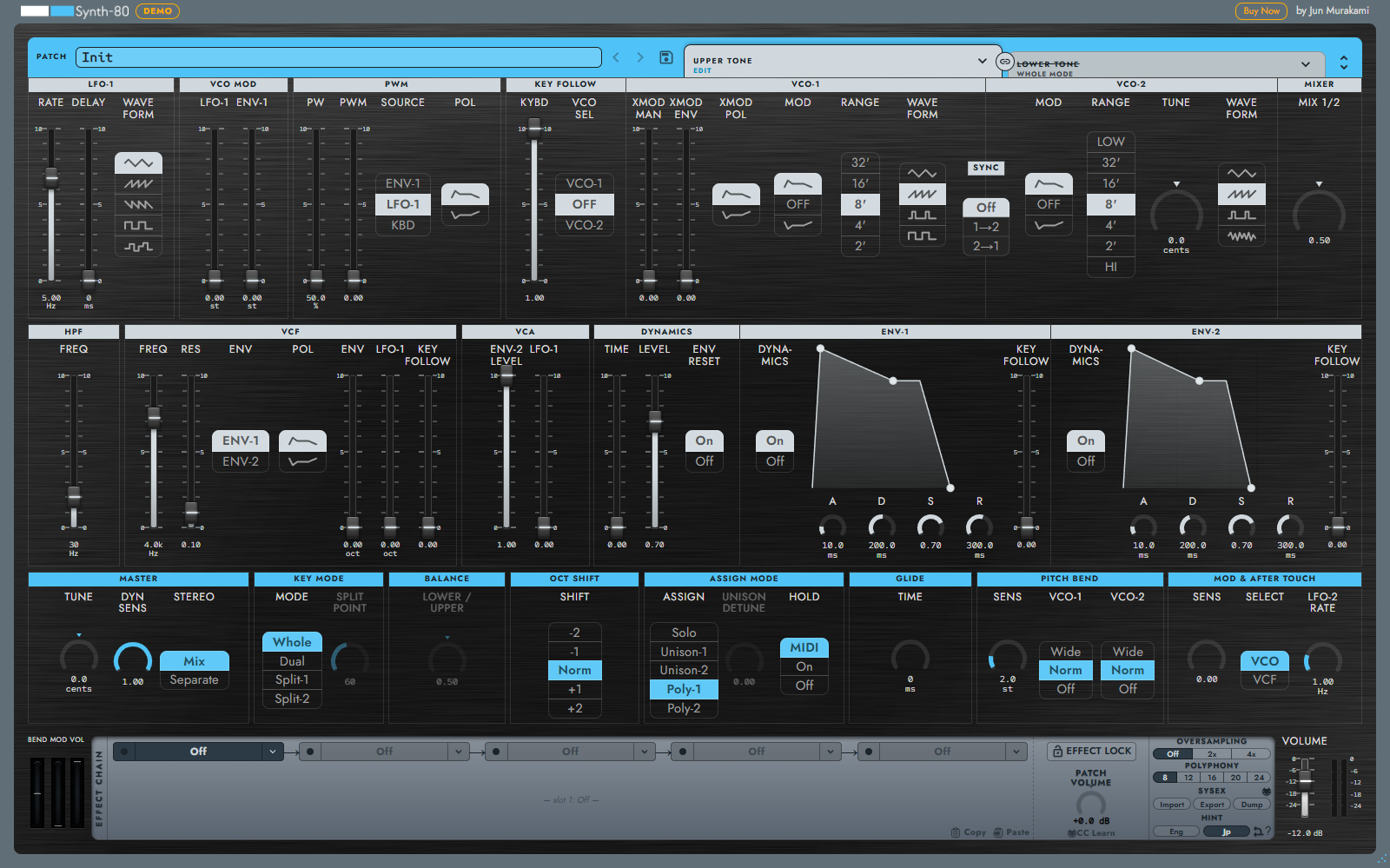Click the SYSEX Dump button
Image resolution: width=1390 pixels, height=868 pixels.
[1252, 805]
